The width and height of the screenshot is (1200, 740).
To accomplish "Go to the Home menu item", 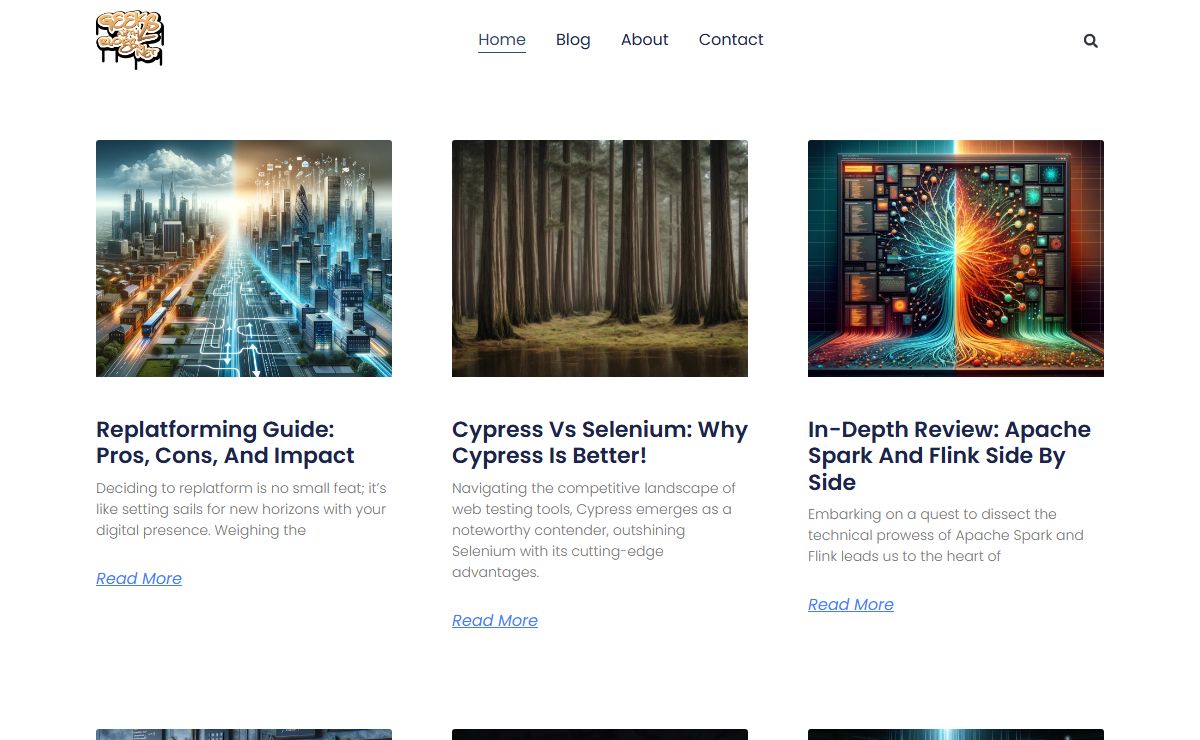I will (502, 40).
